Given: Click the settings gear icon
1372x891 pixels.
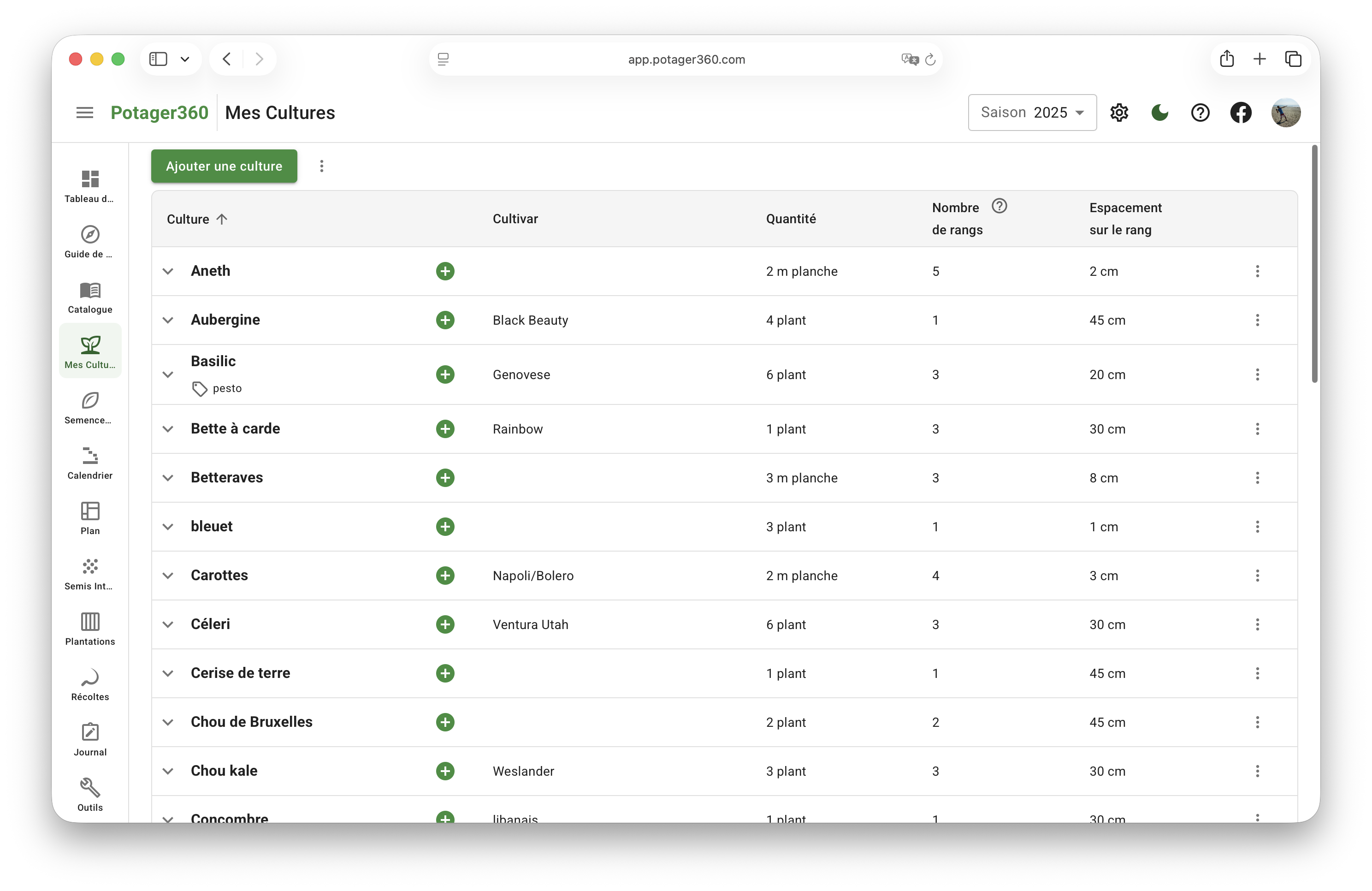Looking at the screenshot, I should [x=1119, y=113].
